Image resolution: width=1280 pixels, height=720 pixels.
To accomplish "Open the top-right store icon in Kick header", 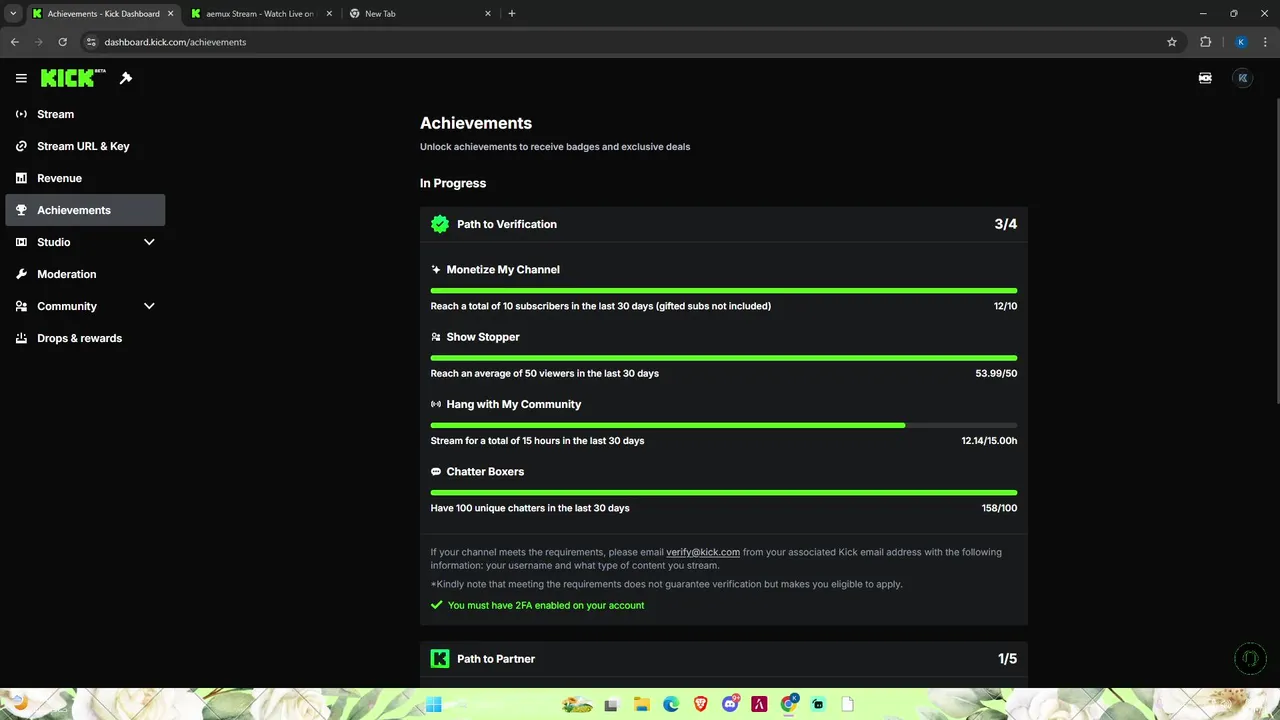I will pos(1205,78).
